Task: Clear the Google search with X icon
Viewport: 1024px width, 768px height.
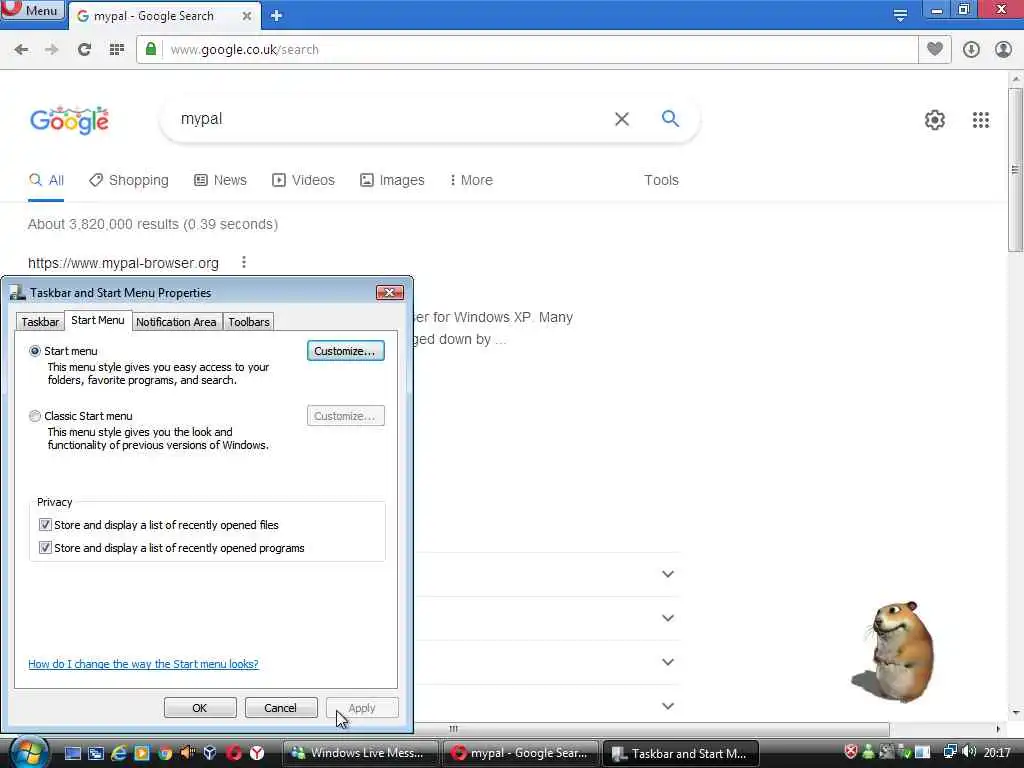Action: [x=622, y=119]
